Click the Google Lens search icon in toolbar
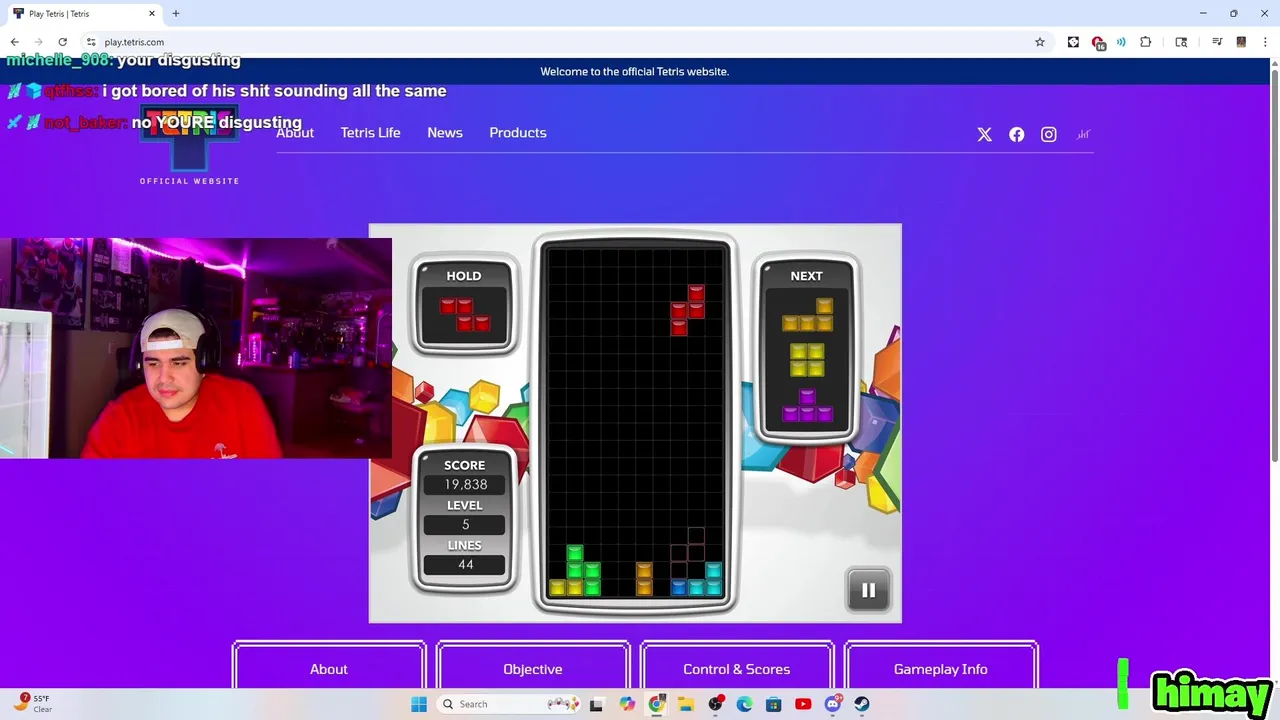The image size is (1280, 720). click(1181, 42)
